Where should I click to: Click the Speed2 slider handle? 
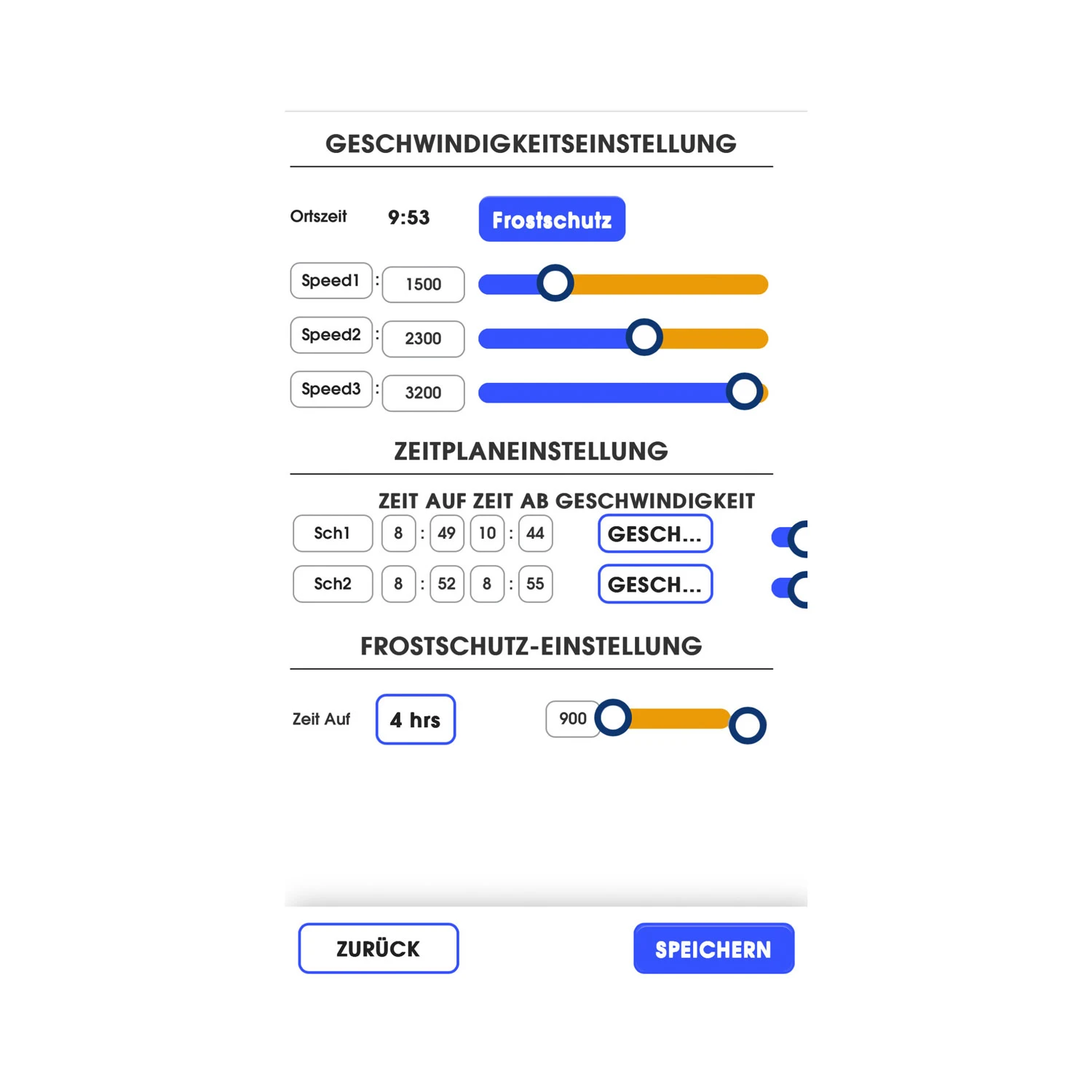click(x=644, y=337)
